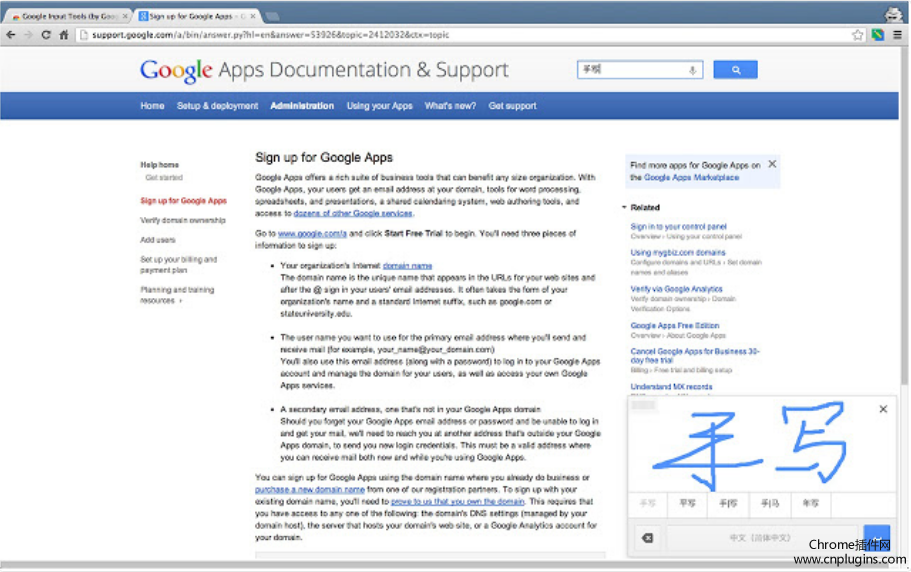Click the browser forward arrow
911x572 pixels.
pos(28,35)
